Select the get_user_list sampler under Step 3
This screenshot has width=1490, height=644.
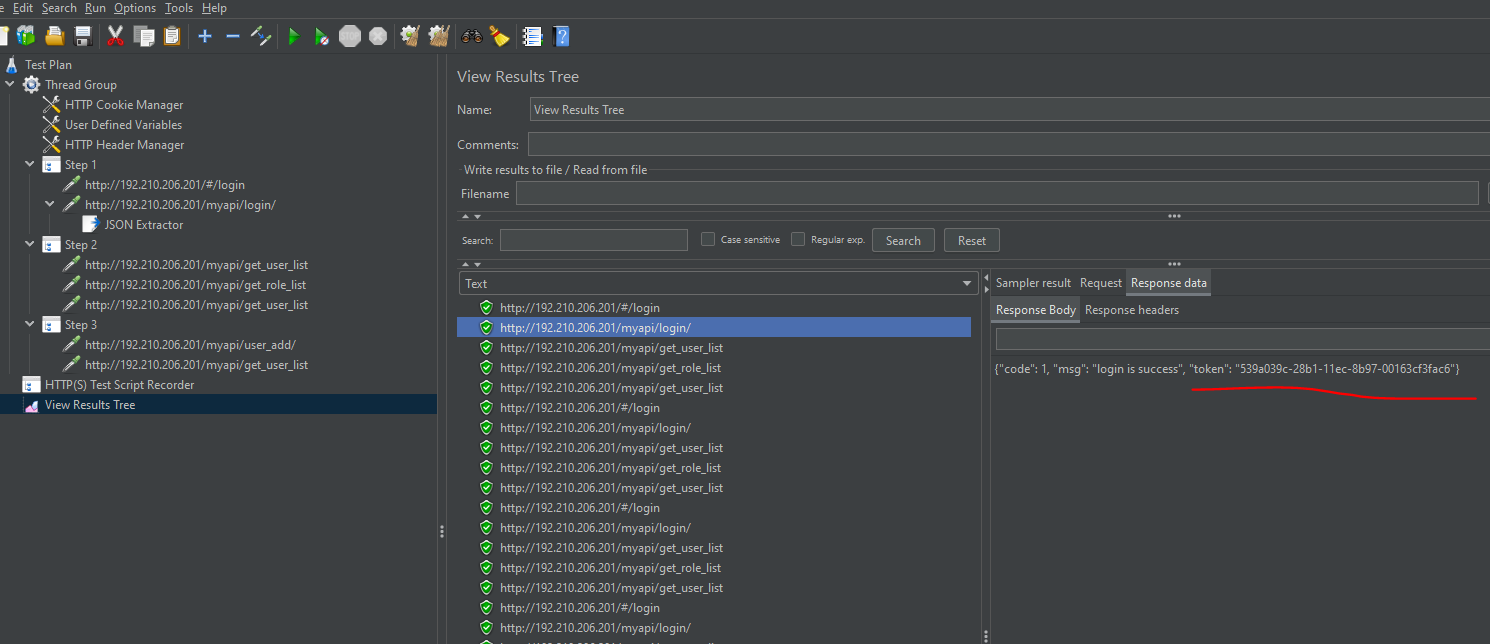pyautogui.click(x=196, y=365)
